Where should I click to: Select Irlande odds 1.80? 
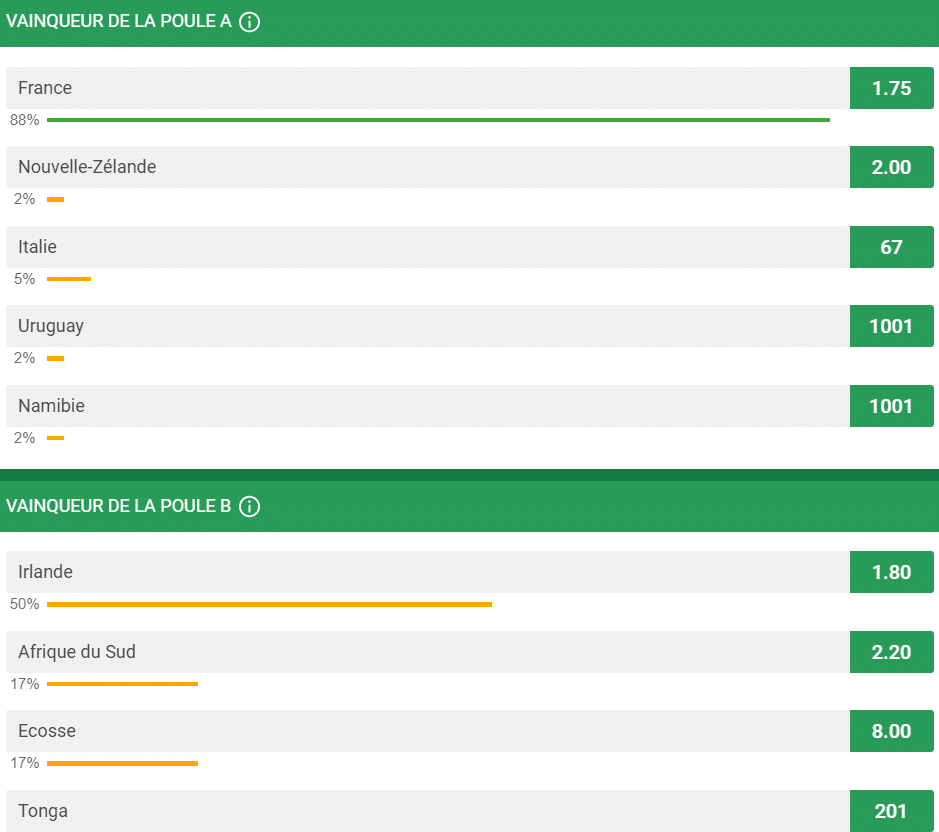[891, 572]
